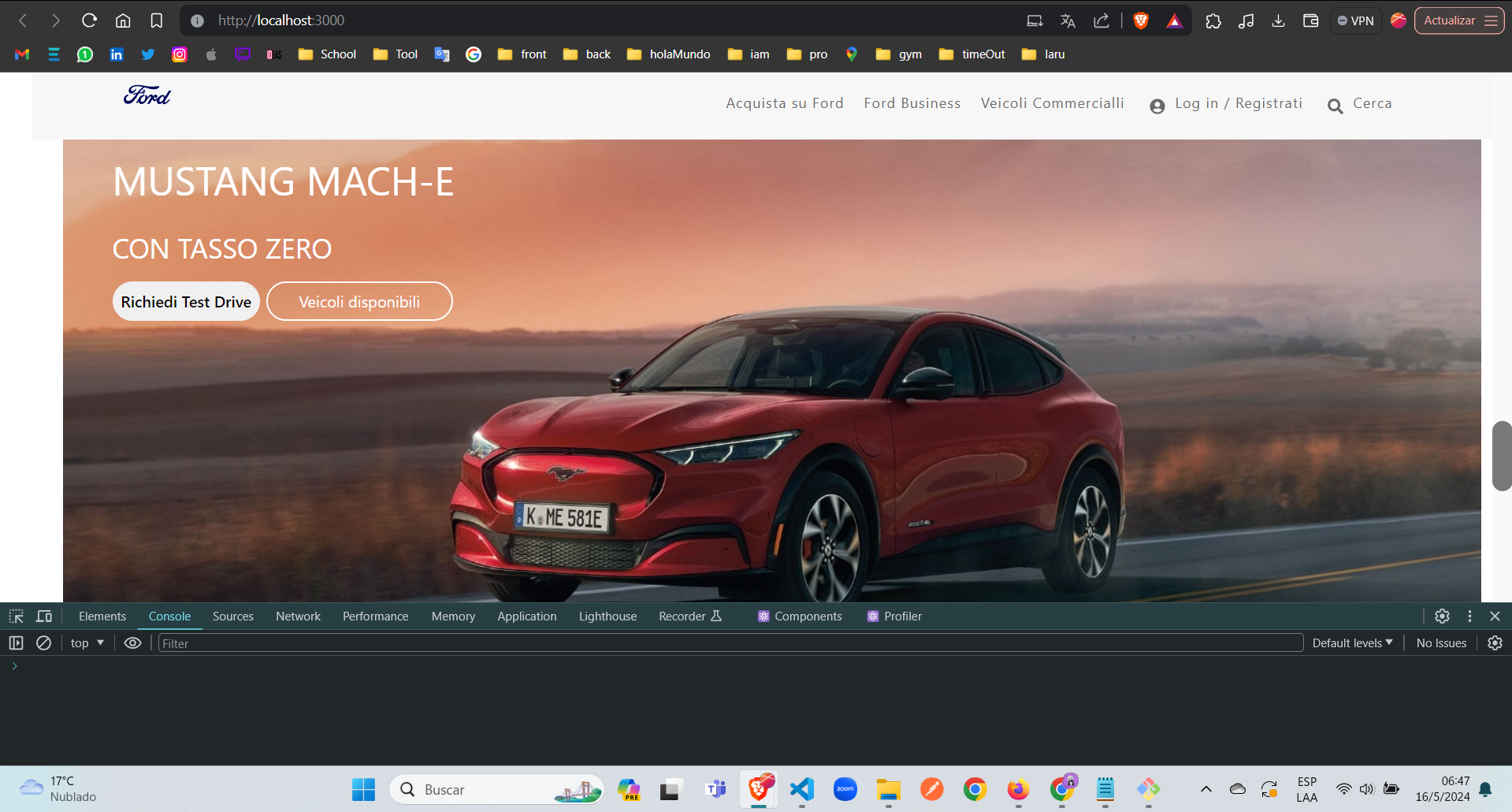Toggle live expression eye icon
This screenshot has width=1512, height=812.
pyautogui.click(x=133, y=643)
